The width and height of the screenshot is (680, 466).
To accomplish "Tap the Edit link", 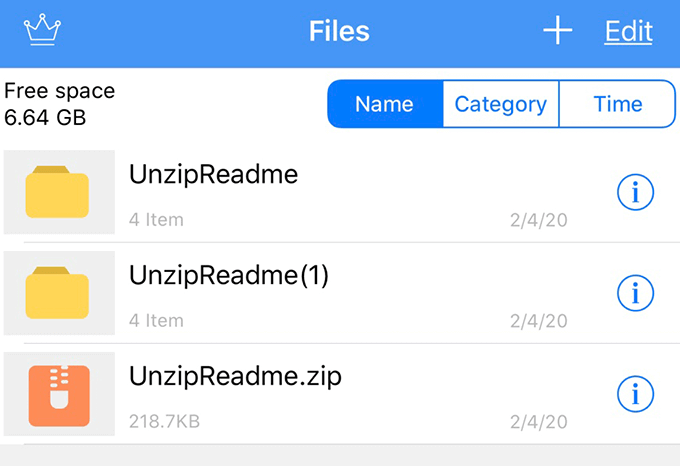I will click(628, 31).
